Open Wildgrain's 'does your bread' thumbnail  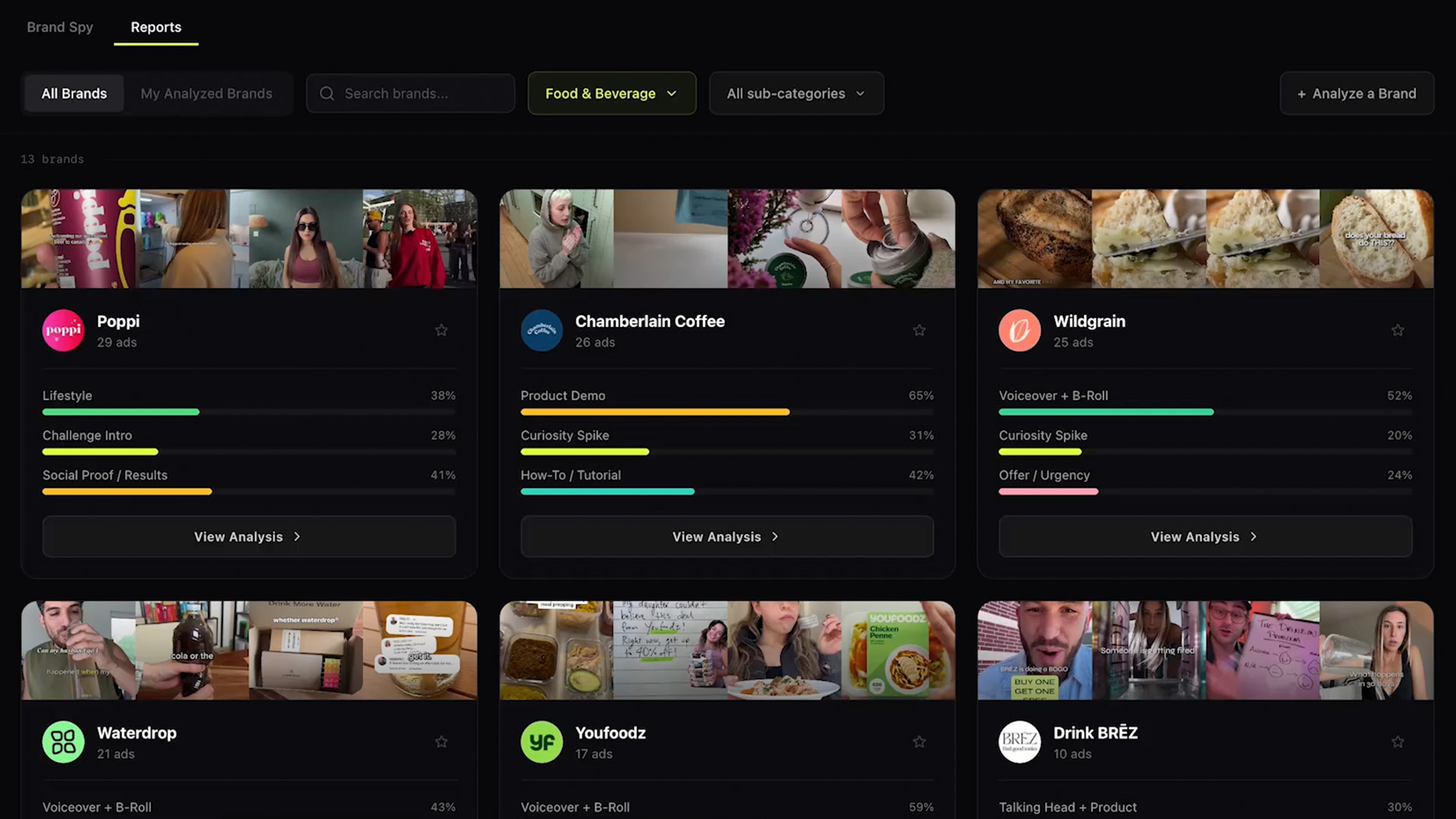1376,239
